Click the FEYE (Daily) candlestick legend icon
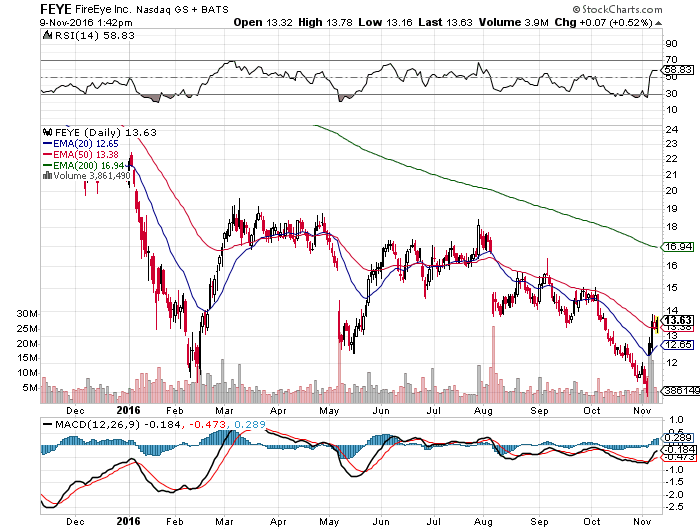Viewport: 700px width, 530px height. pyautogui.click(x=47, y=133)
